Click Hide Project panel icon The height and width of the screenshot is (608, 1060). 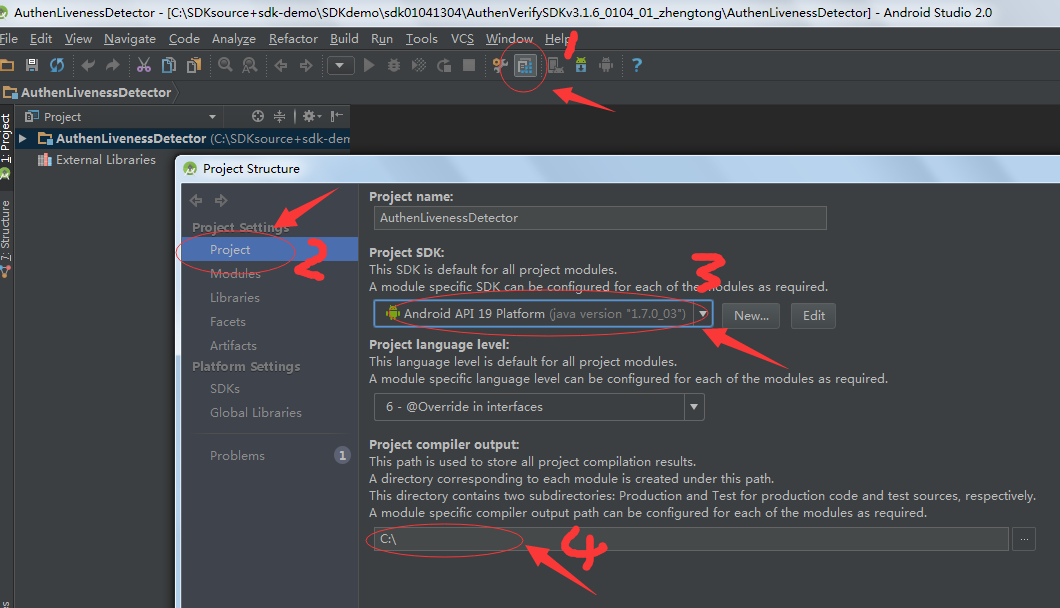(337, 116)
